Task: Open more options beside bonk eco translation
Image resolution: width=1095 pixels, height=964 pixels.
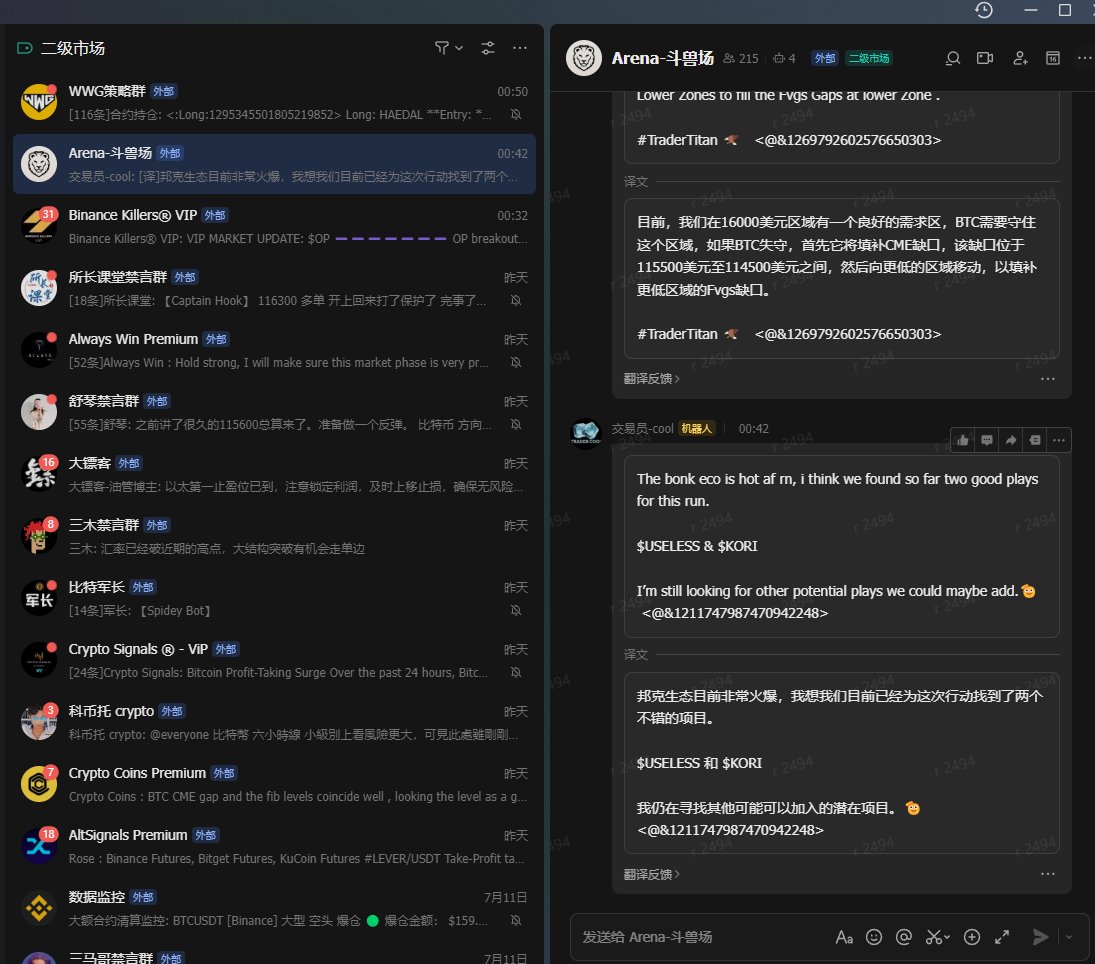Action: (1048, 874)
